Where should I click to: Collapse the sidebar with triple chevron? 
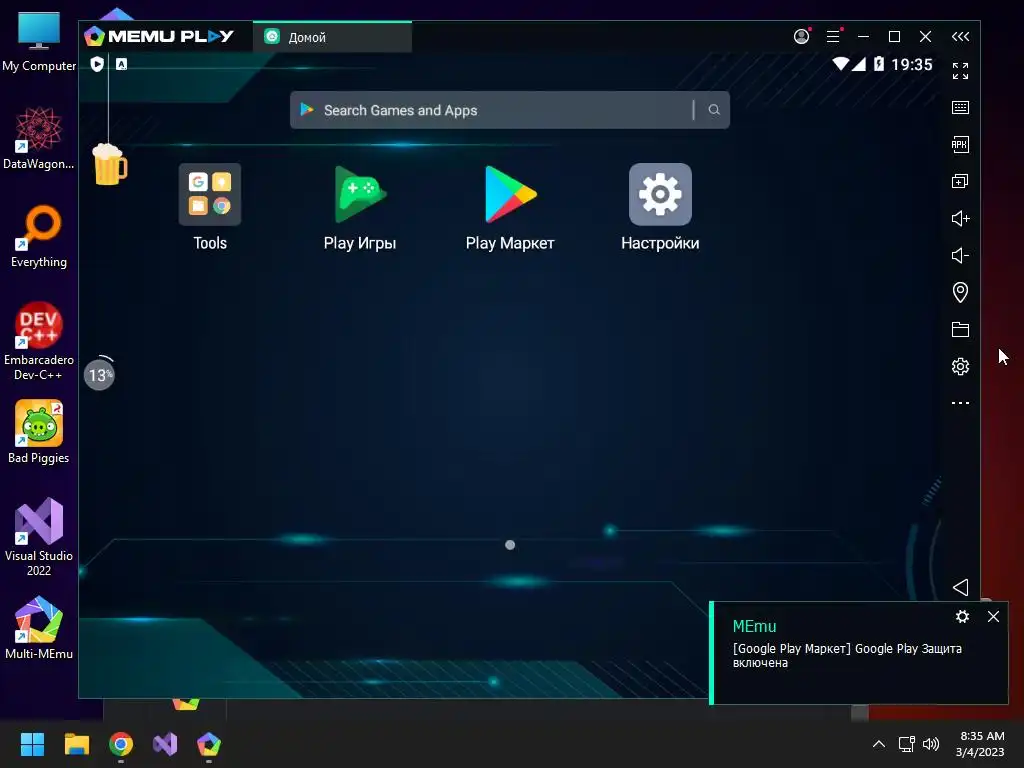pyautogui.click(x=960, y=37)
